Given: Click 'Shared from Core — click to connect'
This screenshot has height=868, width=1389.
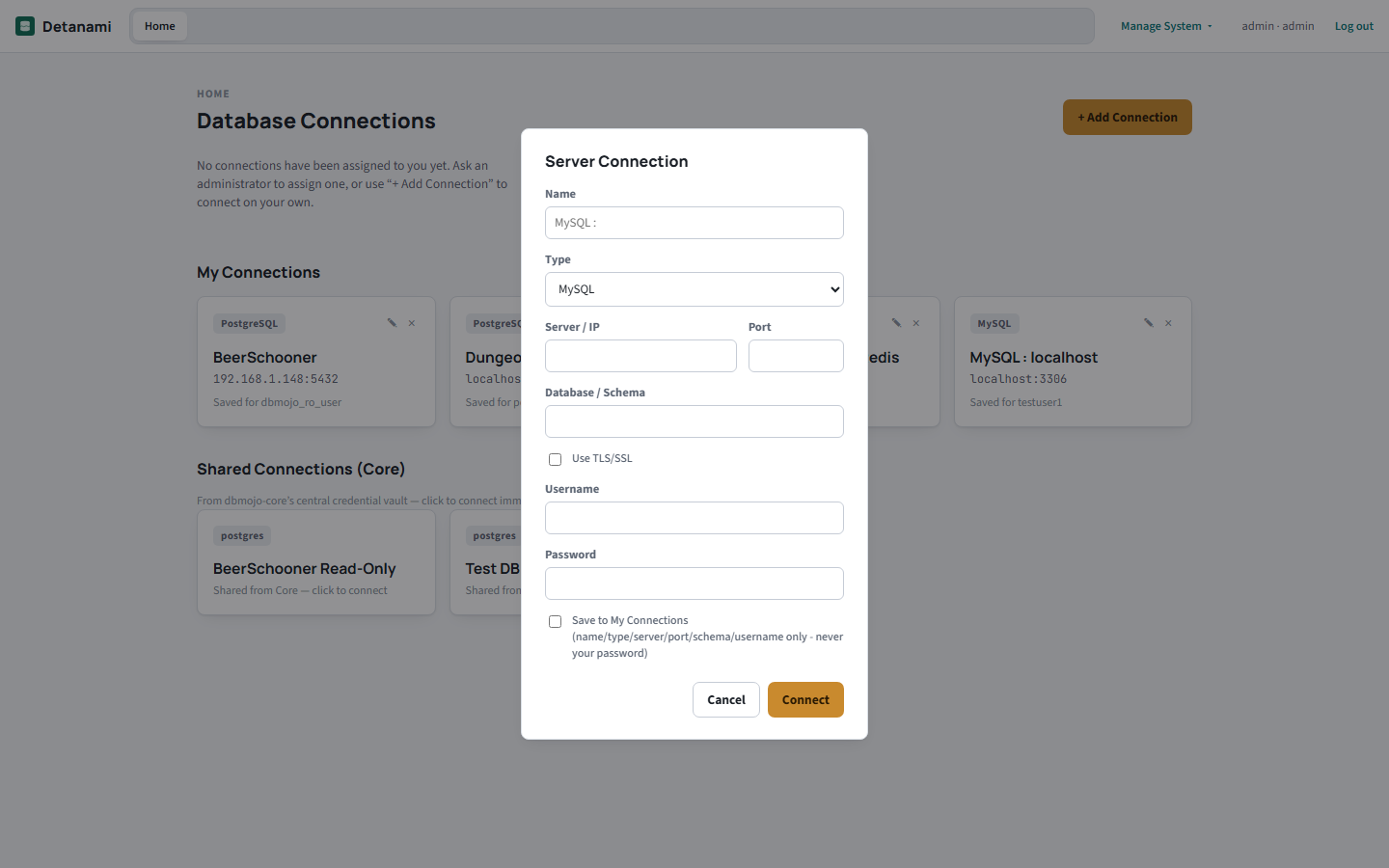Looking at the screenshot, I should (x=300, y=590).
